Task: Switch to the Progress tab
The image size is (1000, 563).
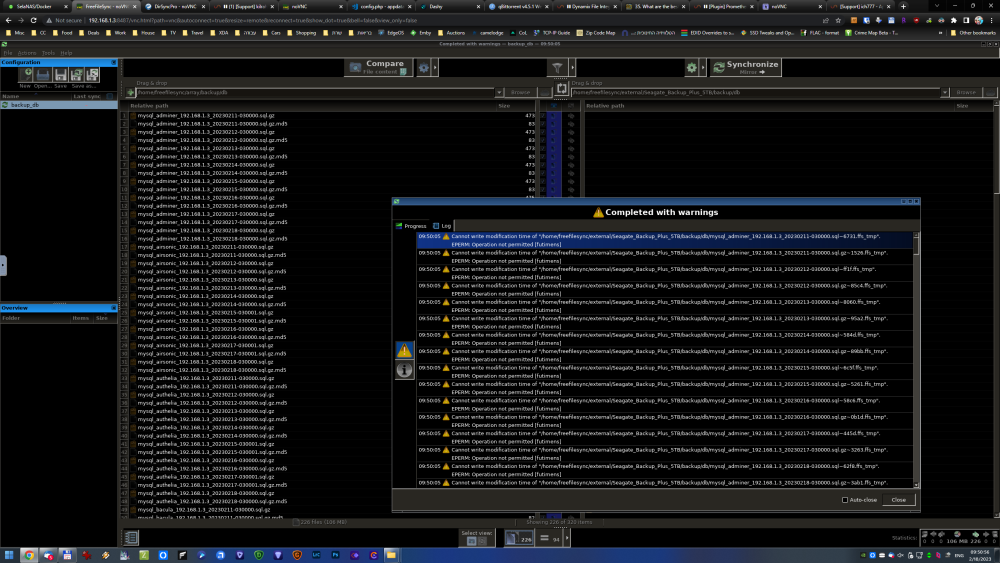Action: [411, 226]
